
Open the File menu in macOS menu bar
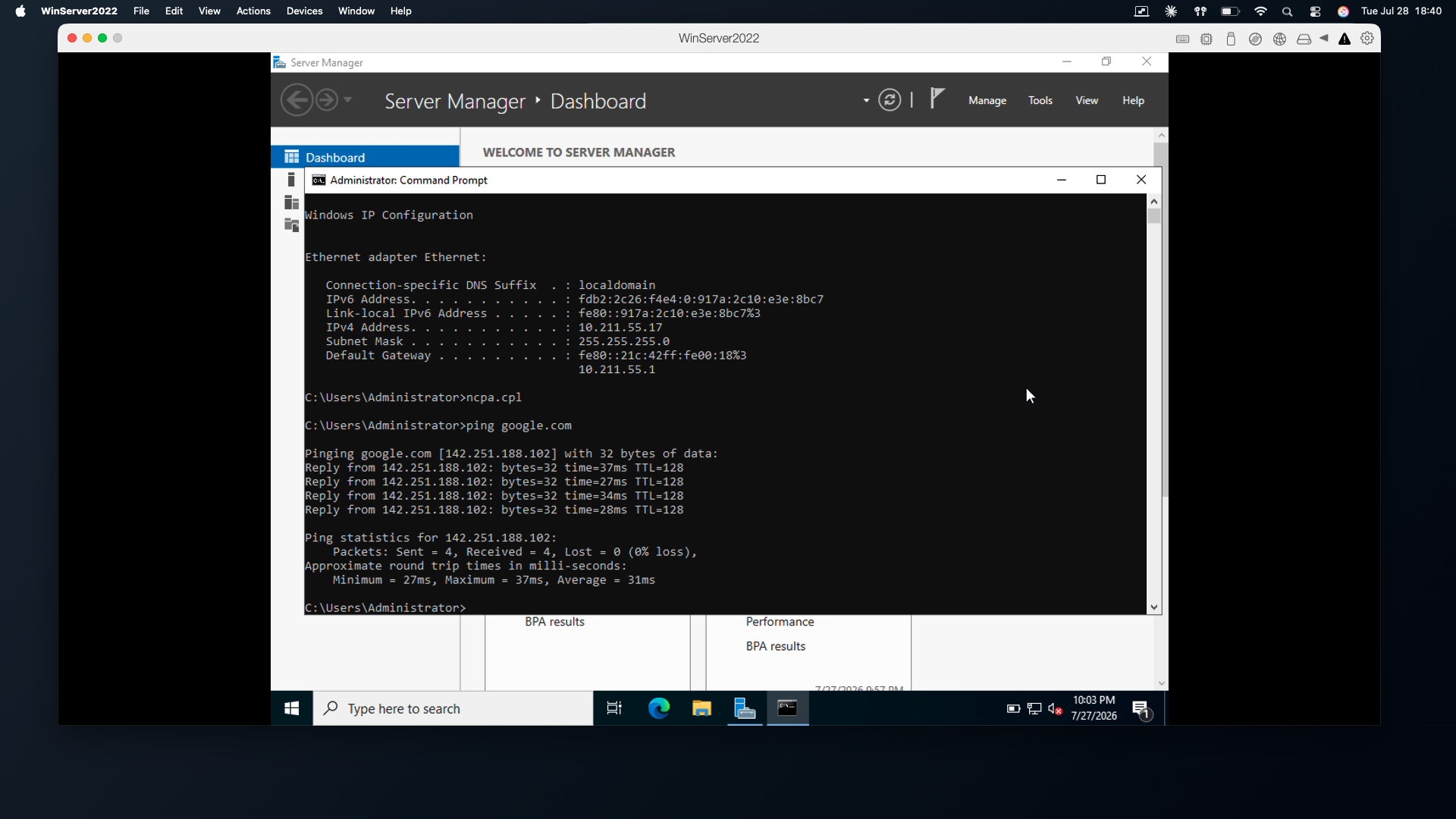141,11
